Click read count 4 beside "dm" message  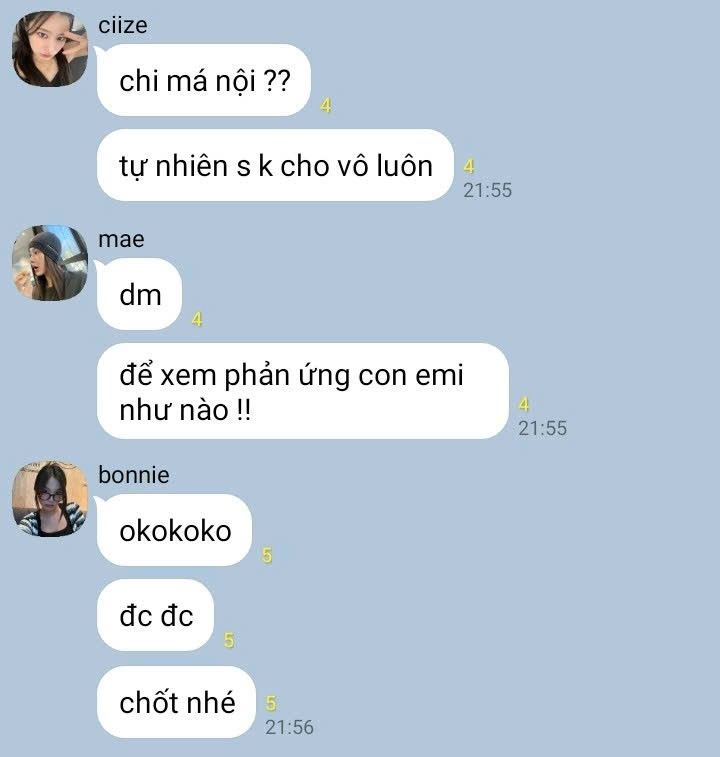pyautogui.click(x=197, y=319)
